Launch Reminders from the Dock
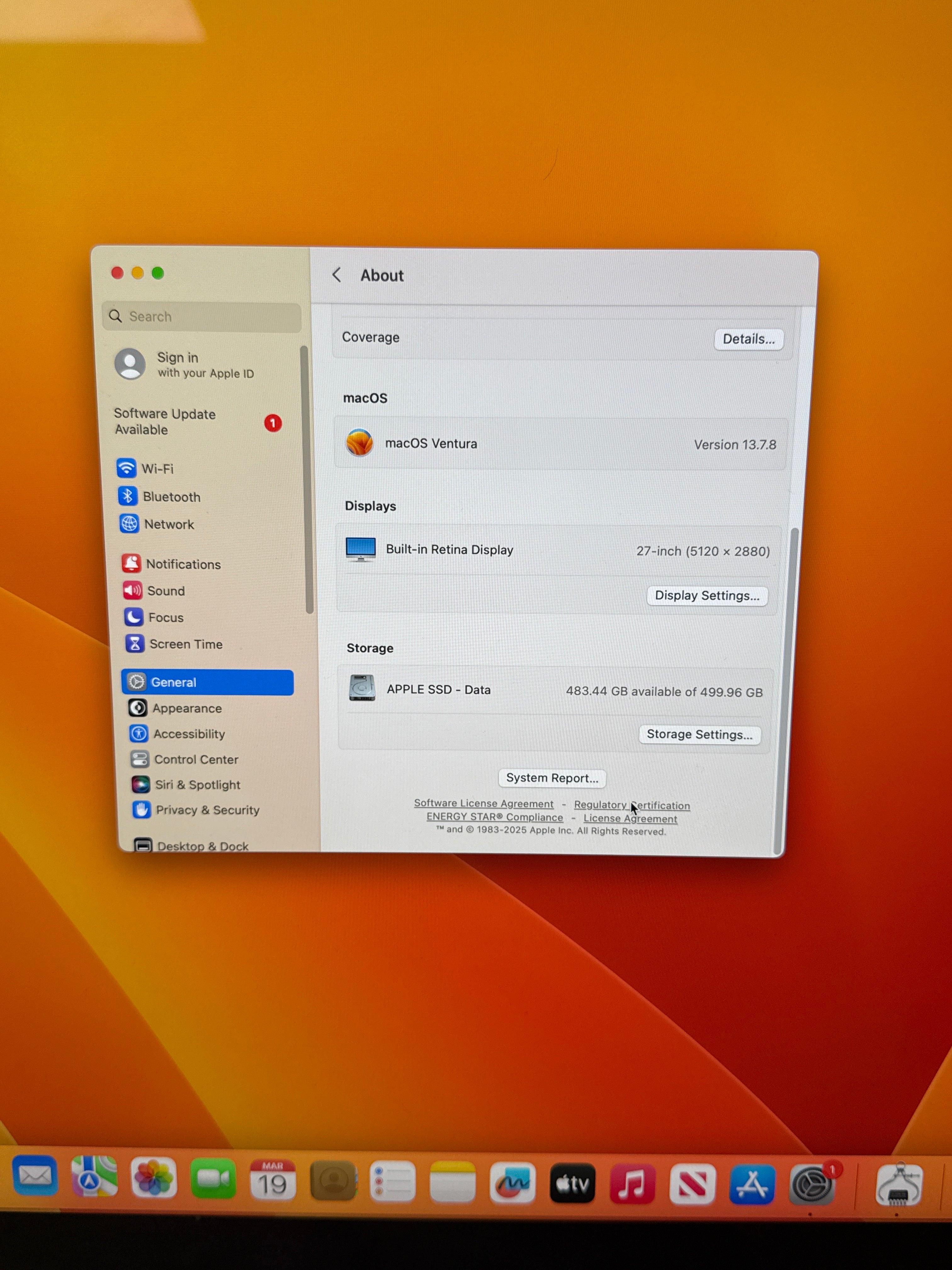 coord(393,1181)
